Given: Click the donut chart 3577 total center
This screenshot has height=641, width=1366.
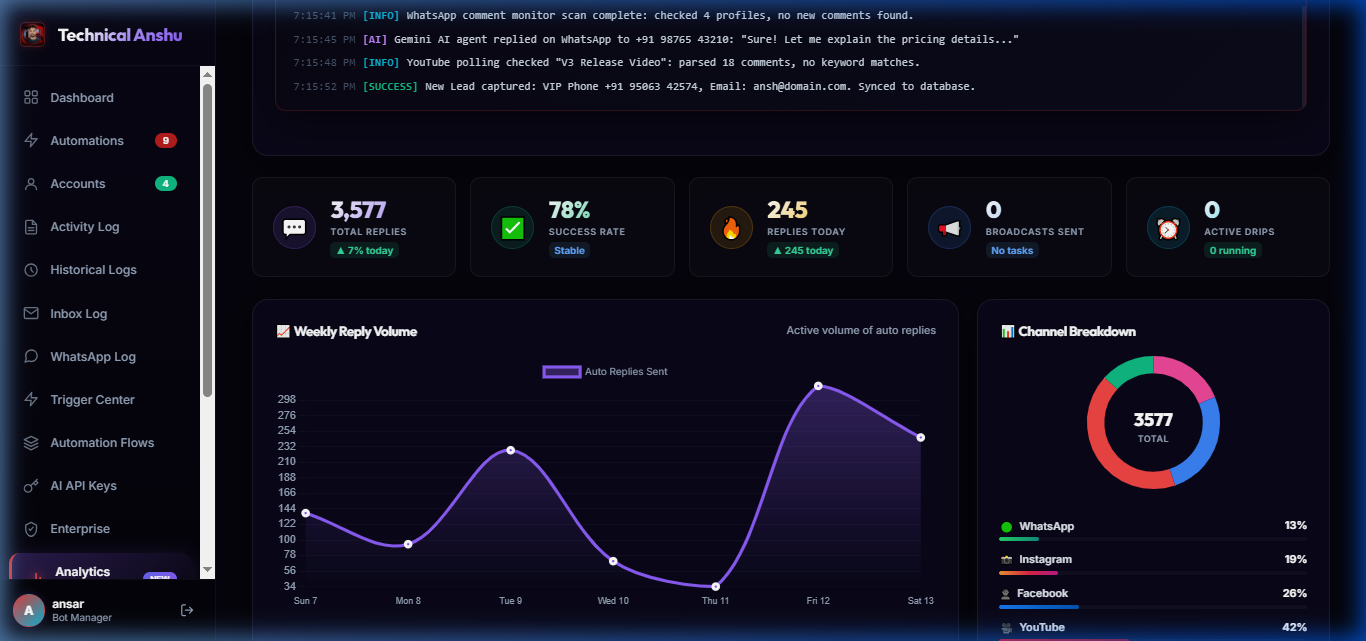Looking at the screenshot, I should click(1153, 425).
